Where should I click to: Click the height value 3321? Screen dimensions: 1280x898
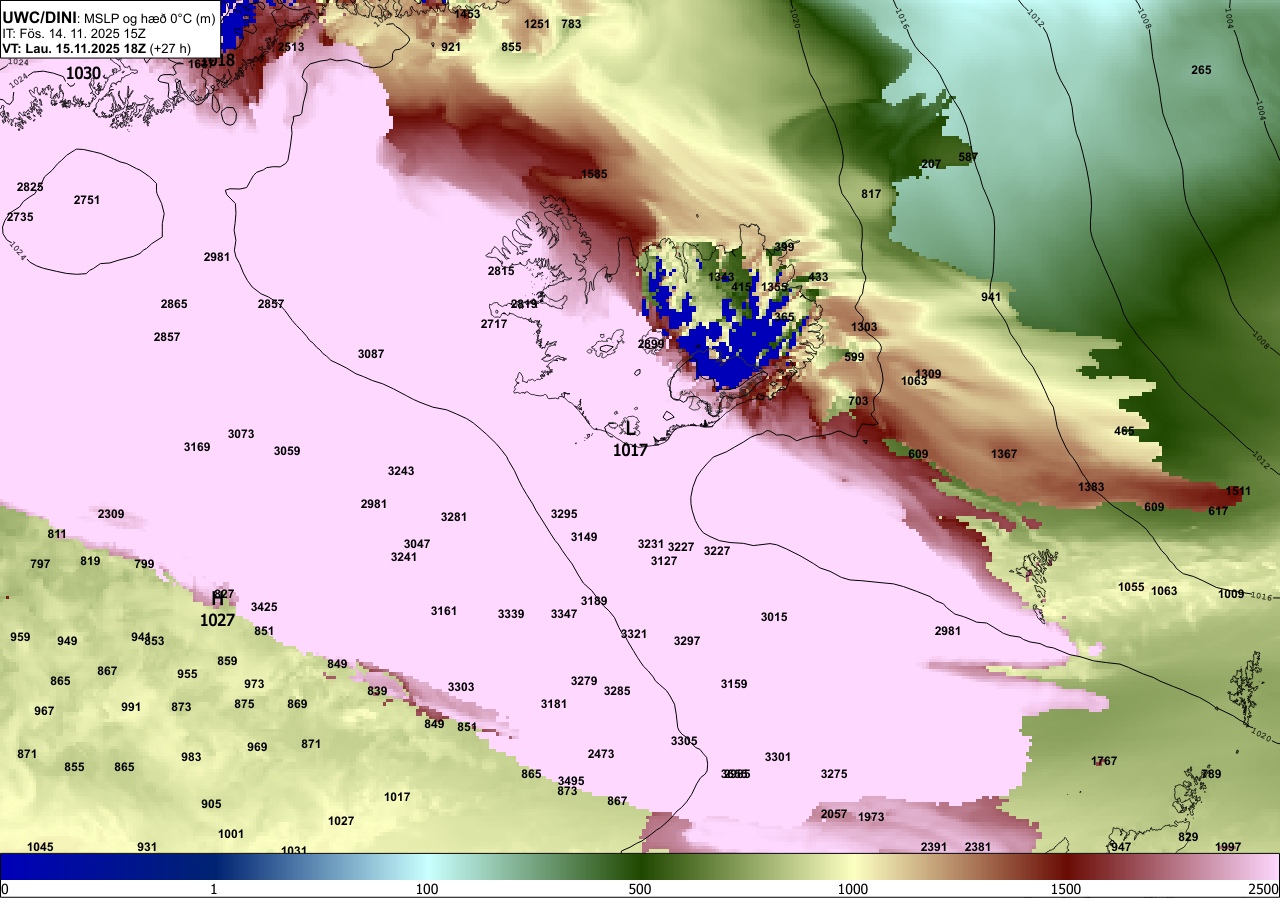click(x=634, y=634)
